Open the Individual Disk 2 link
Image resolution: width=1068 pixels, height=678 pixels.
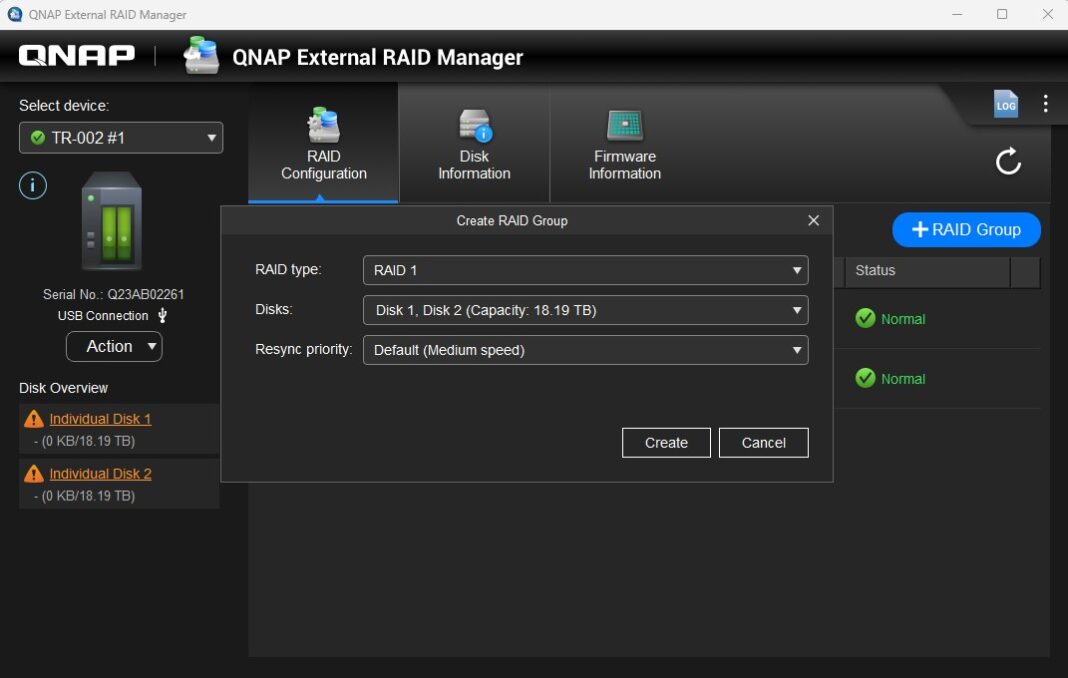point(100,473)
